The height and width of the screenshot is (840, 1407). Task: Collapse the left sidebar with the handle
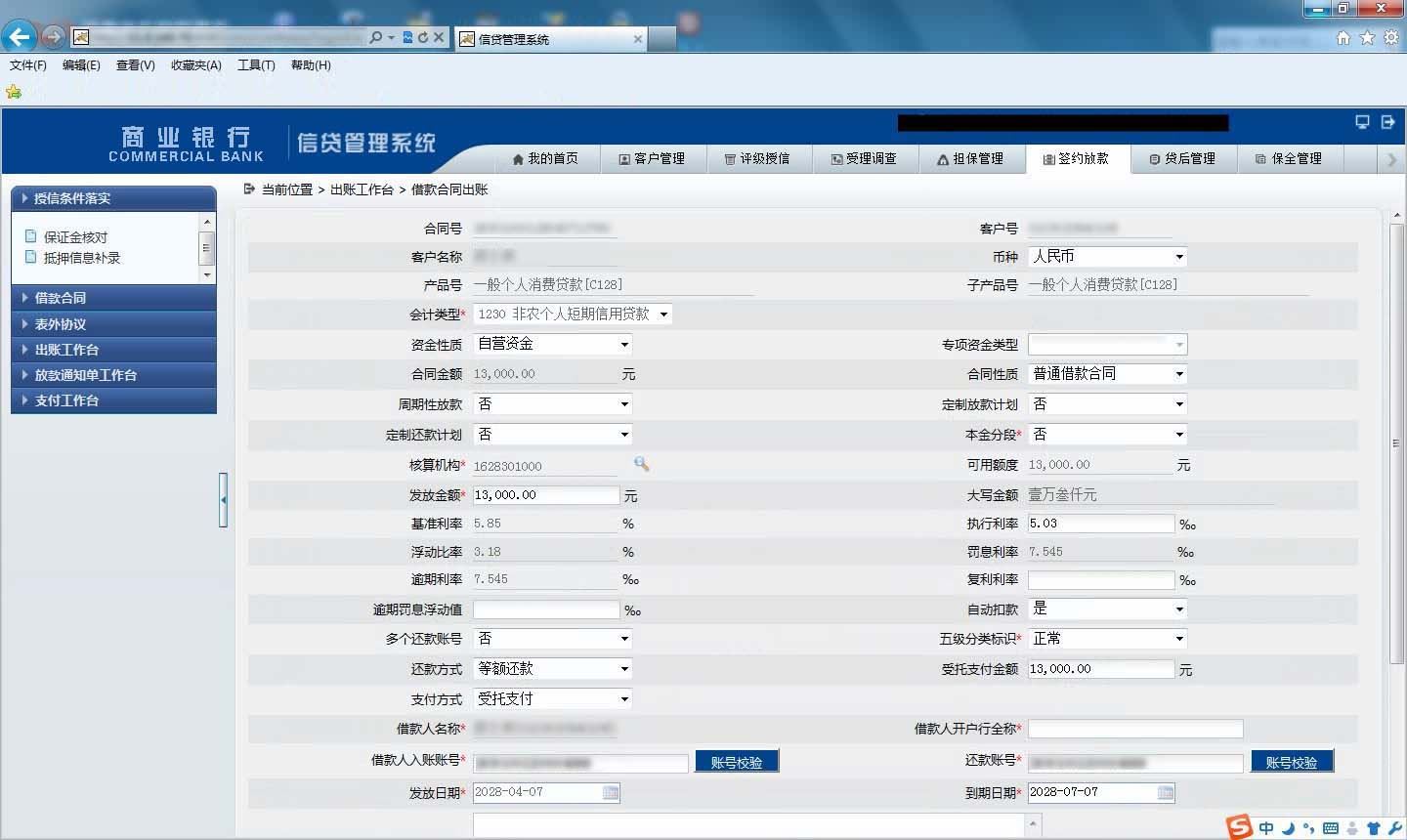(224, 500)
